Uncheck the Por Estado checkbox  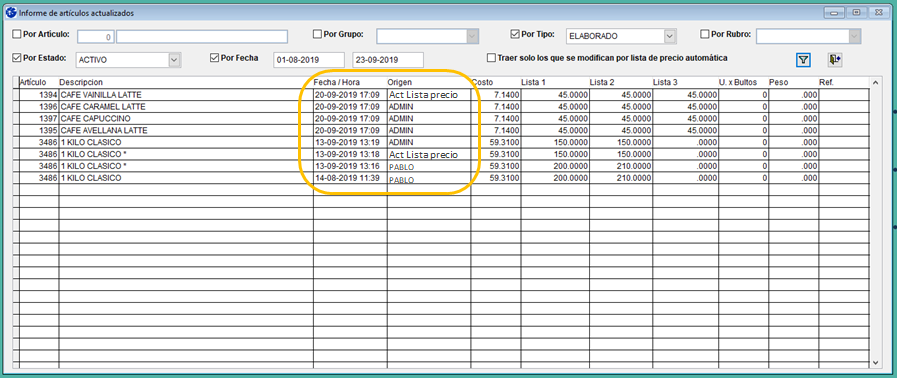17,58
